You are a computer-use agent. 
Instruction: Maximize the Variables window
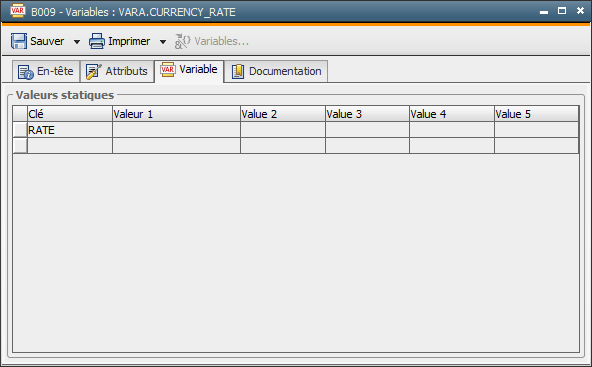point(562,11)
